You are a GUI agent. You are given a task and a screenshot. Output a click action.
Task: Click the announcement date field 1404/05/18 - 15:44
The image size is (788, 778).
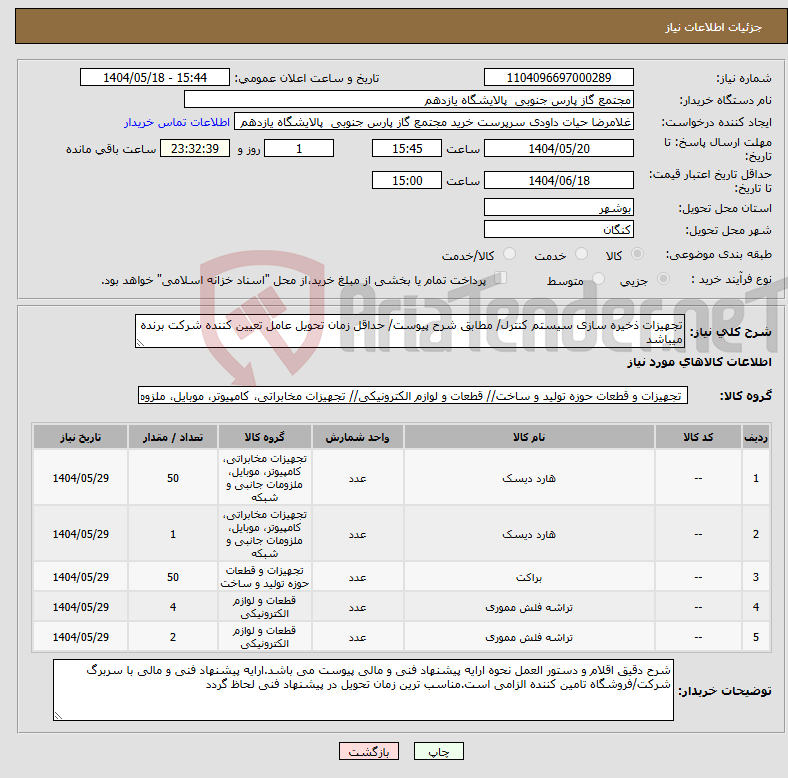155,77
